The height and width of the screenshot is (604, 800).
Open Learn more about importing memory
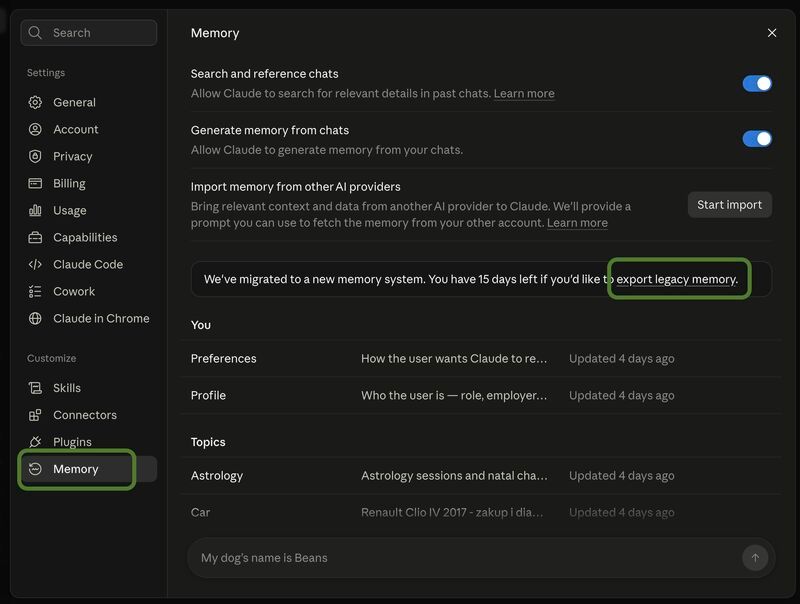tap(577, 223)
